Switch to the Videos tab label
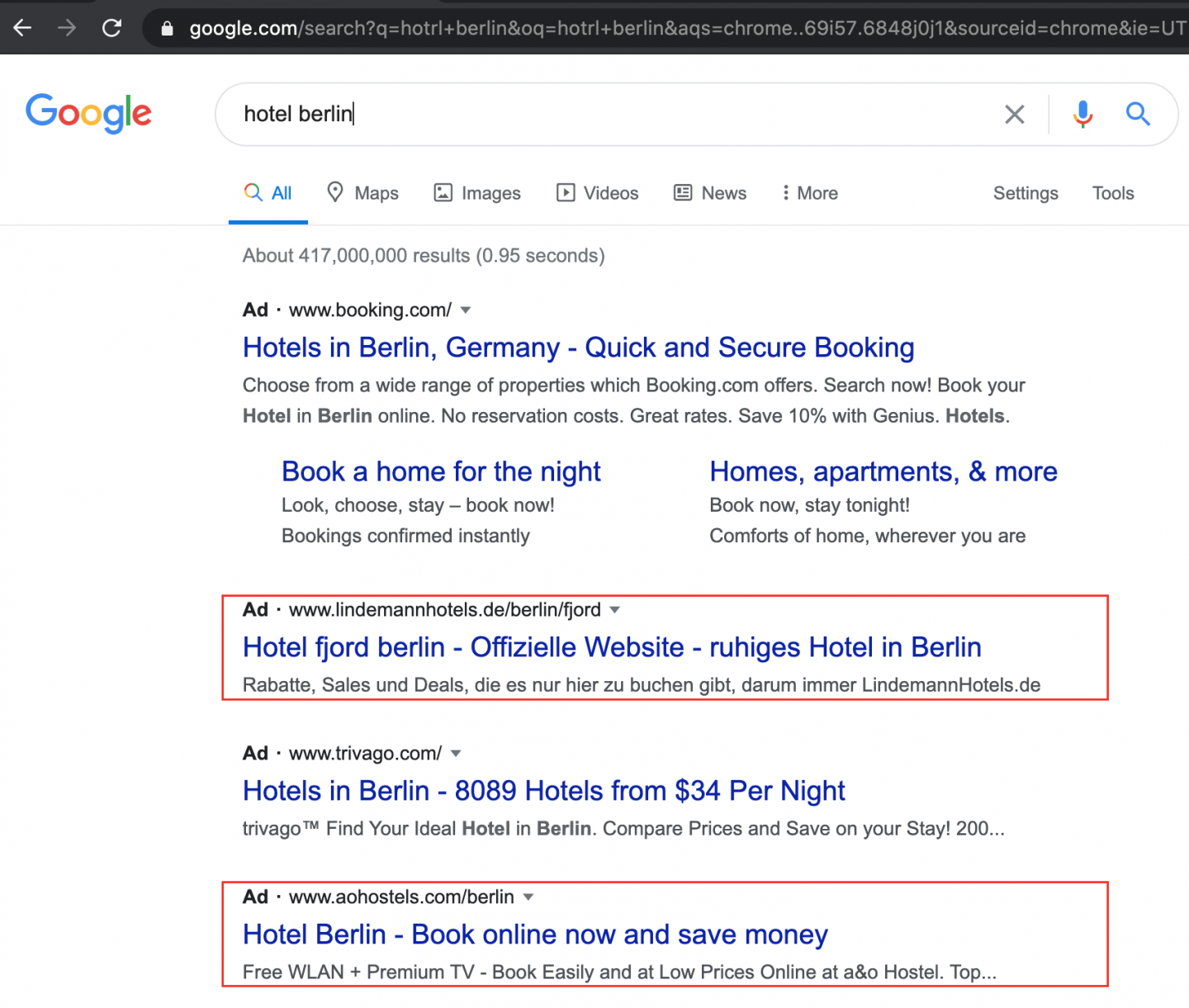Screen dimensions: 1189x1008 coord(611,193)
